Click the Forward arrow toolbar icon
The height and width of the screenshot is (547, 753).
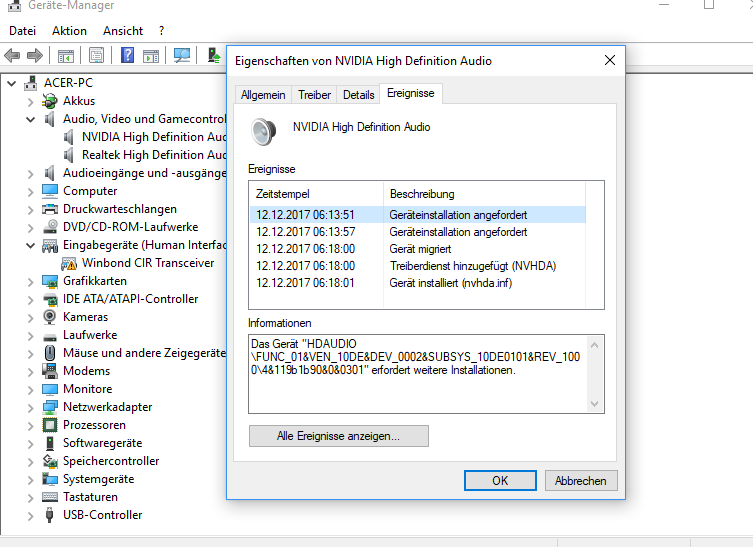(35, 56)
